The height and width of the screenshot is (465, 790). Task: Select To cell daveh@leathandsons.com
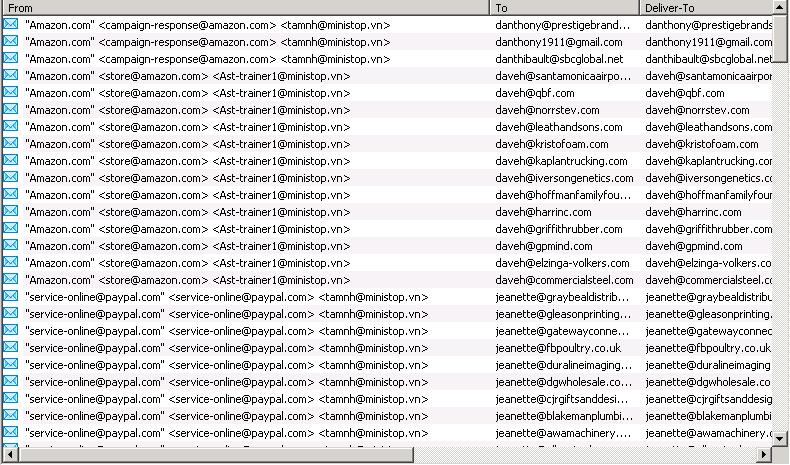click(x=559, y=127)
